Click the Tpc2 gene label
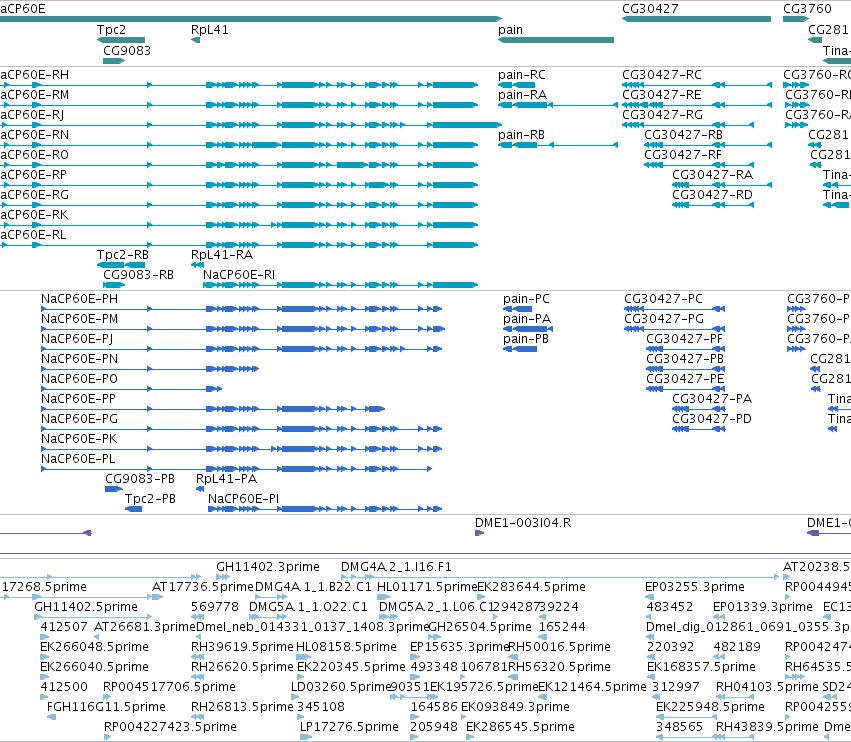Screen dimensions: 851x742 point(111,30)
